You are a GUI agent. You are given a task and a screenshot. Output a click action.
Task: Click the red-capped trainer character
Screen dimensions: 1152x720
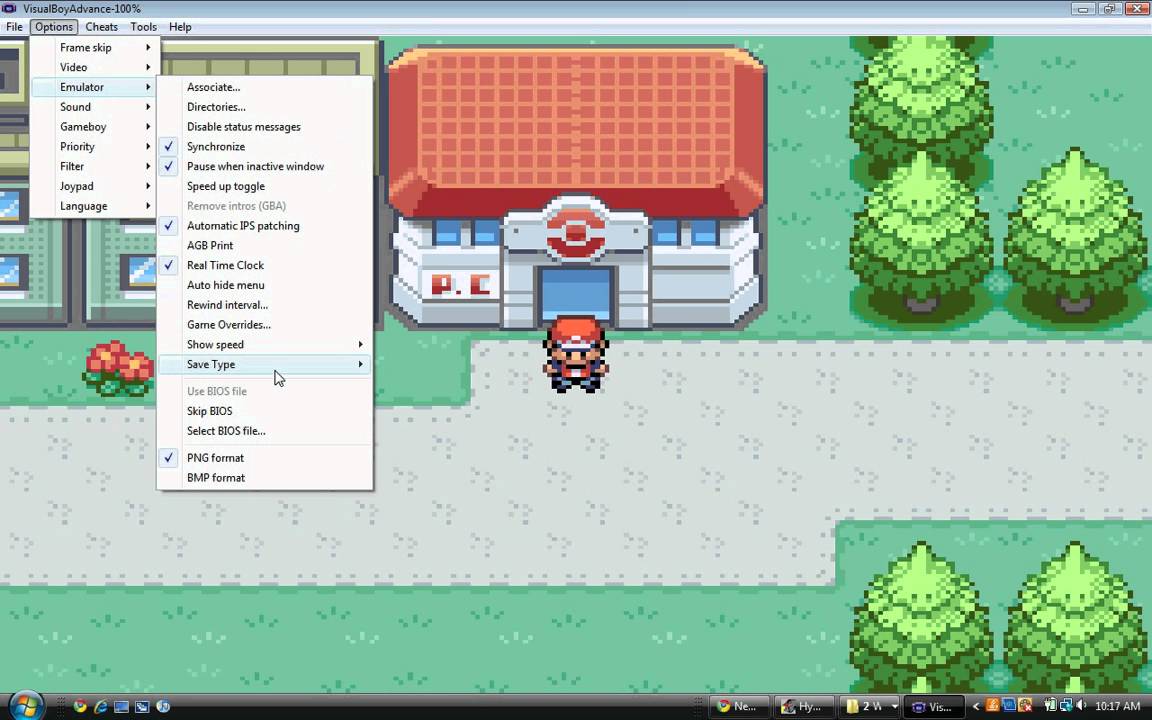[x=576, y=354]
